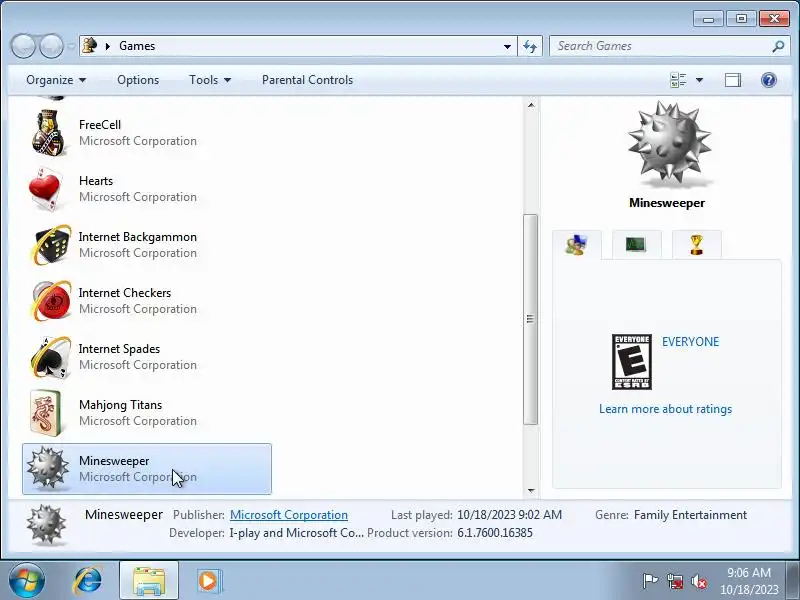Viewport: 800px width, 600px height.
Task: Open the Tools dropdown menu
Action: 210,80
